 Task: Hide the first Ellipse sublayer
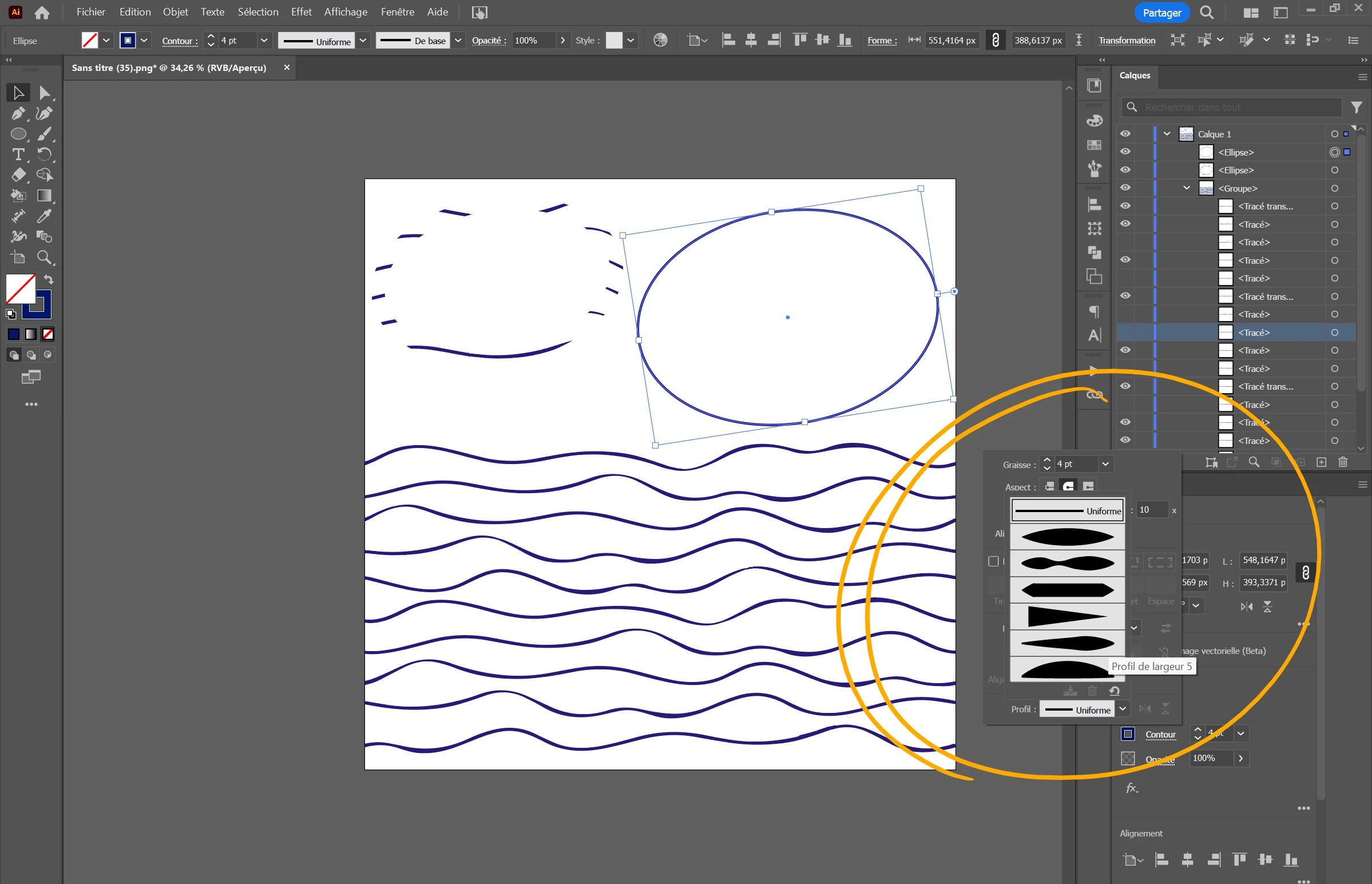1125,152
